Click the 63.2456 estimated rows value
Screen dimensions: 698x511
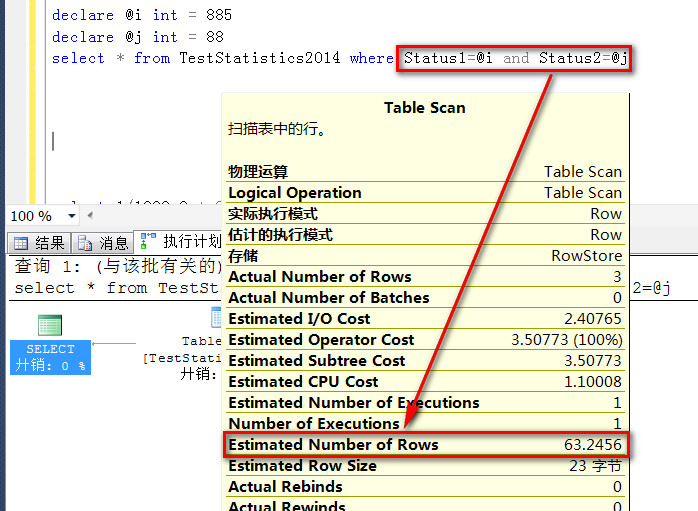[x=592, y=445]
